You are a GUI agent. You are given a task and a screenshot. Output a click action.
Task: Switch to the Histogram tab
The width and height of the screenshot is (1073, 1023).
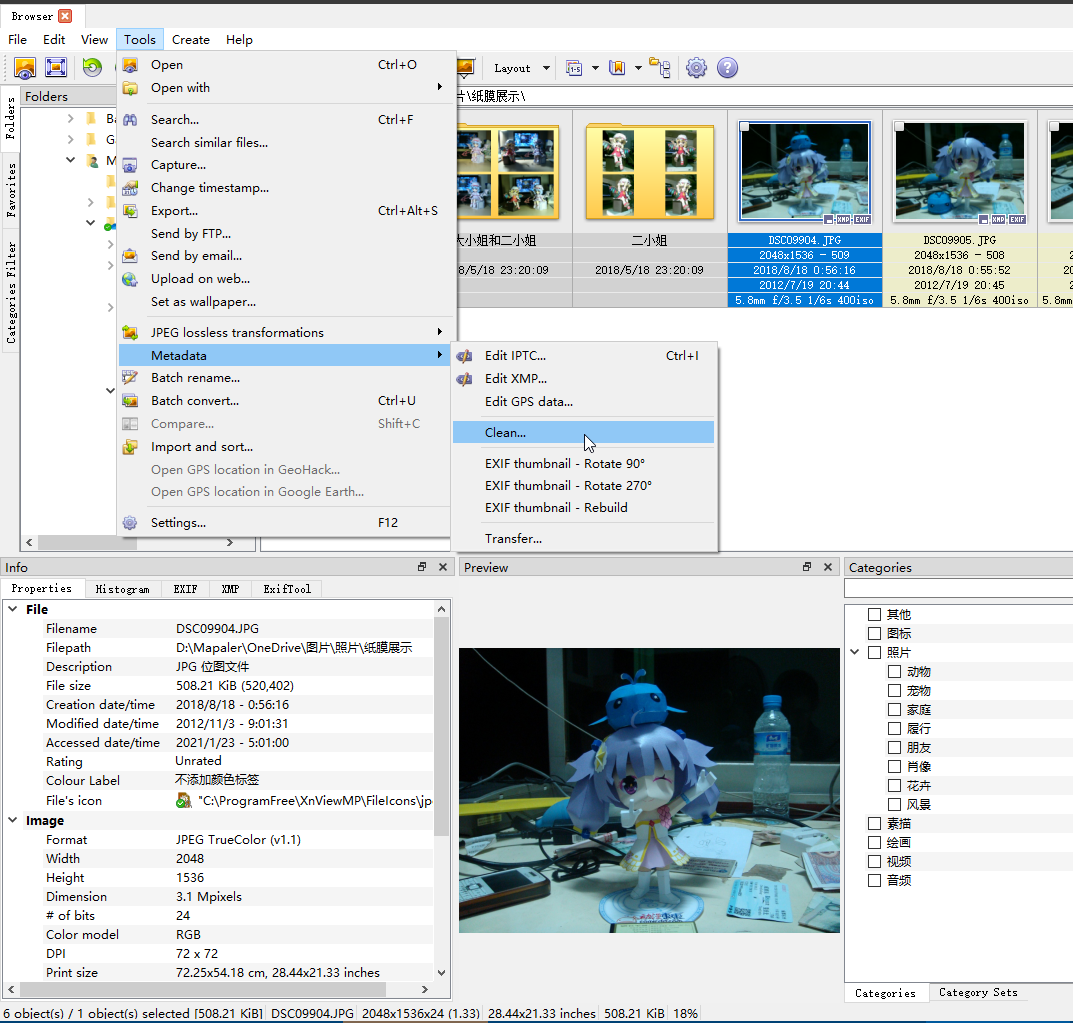pyautogui.click(x=122, y=589)
